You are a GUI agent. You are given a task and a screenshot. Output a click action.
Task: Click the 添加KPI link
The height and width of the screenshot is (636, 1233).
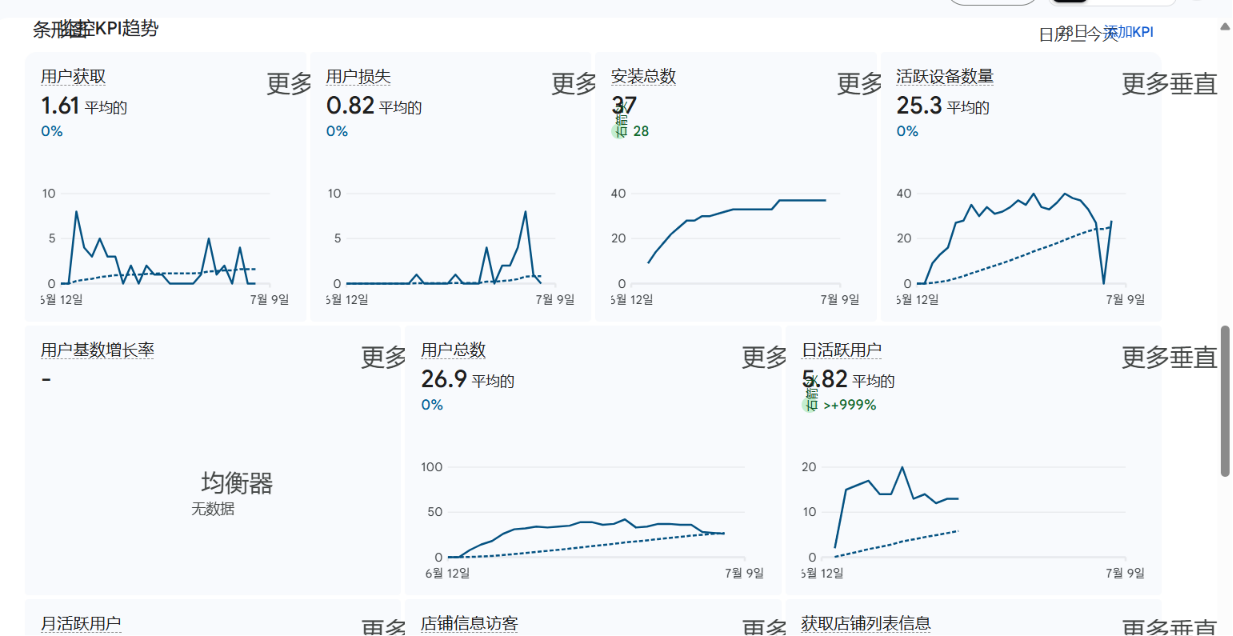(1128, 32)
